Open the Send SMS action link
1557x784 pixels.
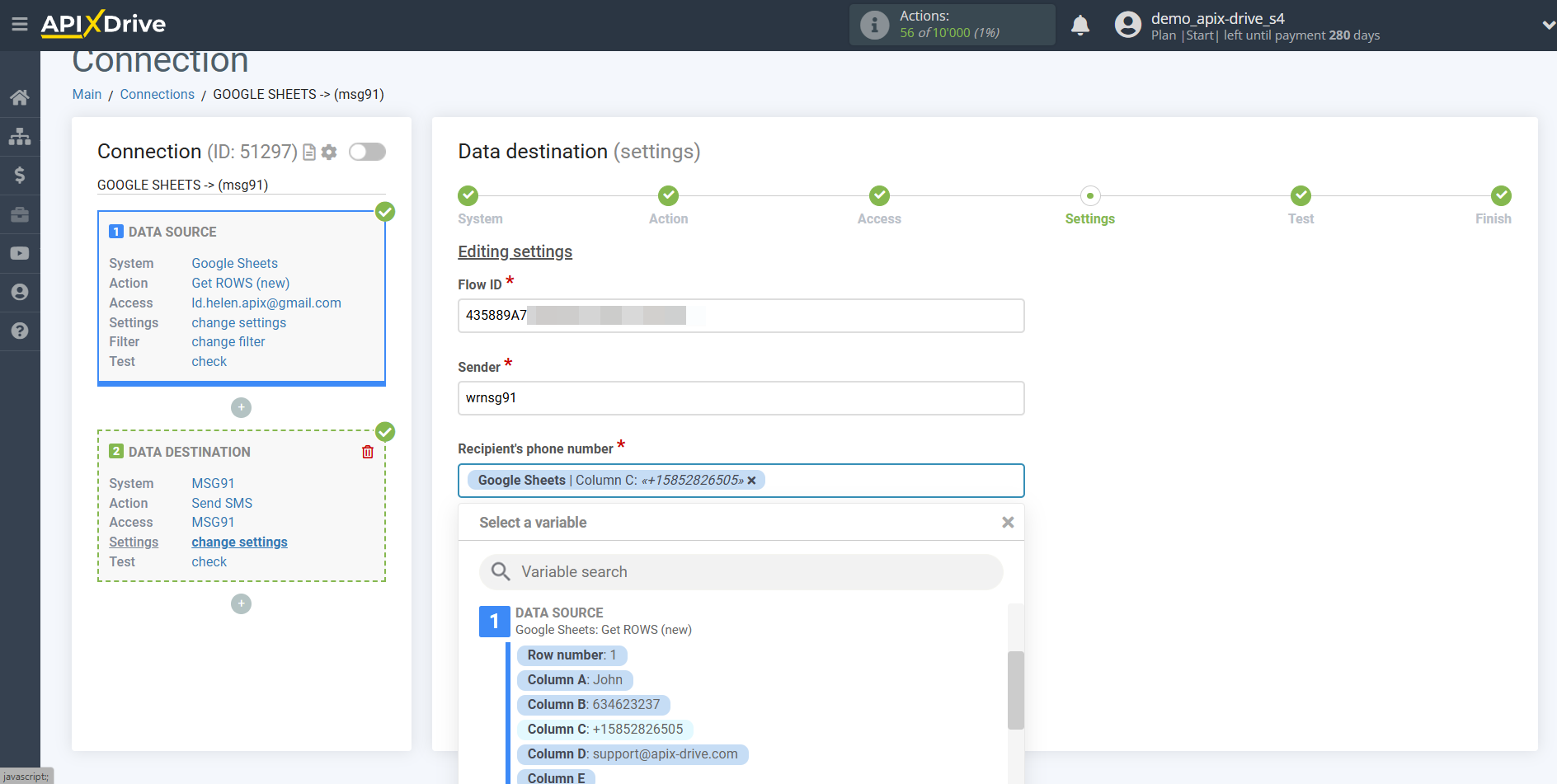click(x=222, y=504)
